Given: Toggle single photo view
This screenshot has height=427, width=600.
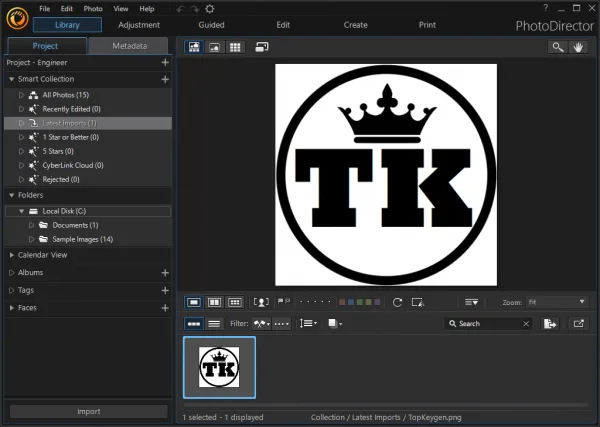Looking at the screenshot, I should [194, 302].
